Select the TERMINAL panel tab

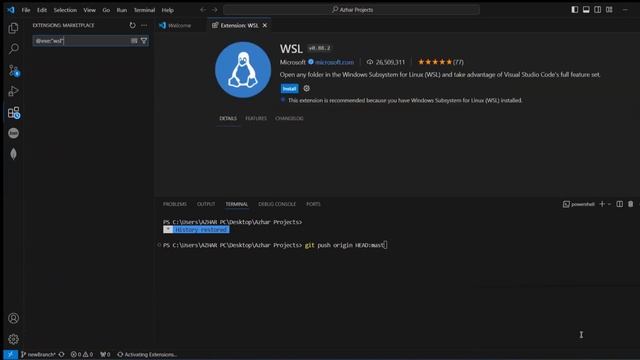tap(236, 204)
